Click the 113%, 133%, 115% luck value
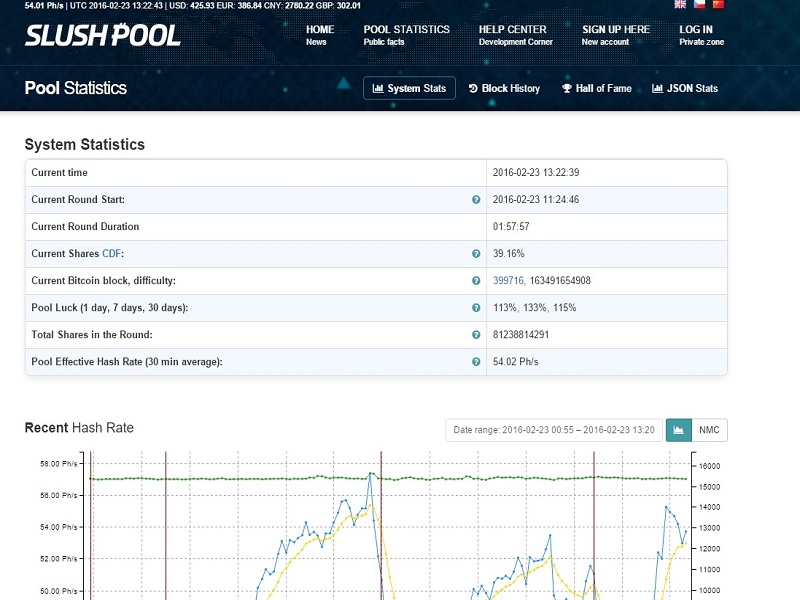Screen dimensions: 800x600 534,308
